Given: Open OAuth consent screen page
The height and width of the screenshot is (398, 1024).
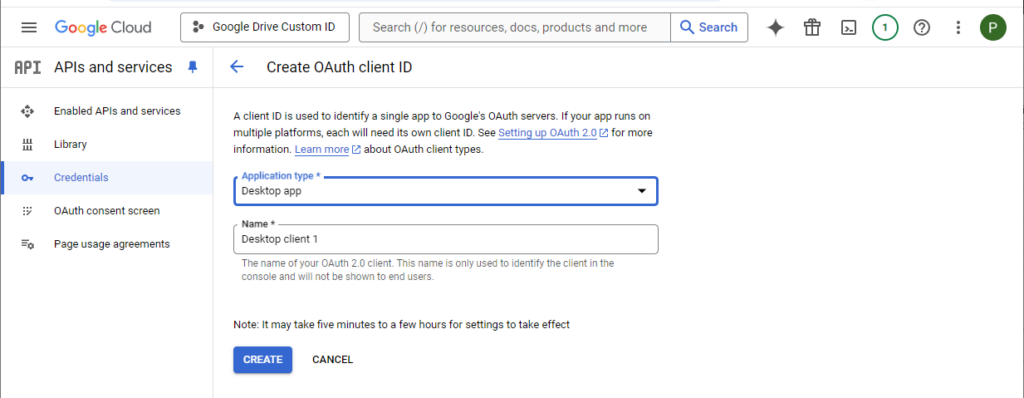Looking at the screenshot, I should [106, 211].
